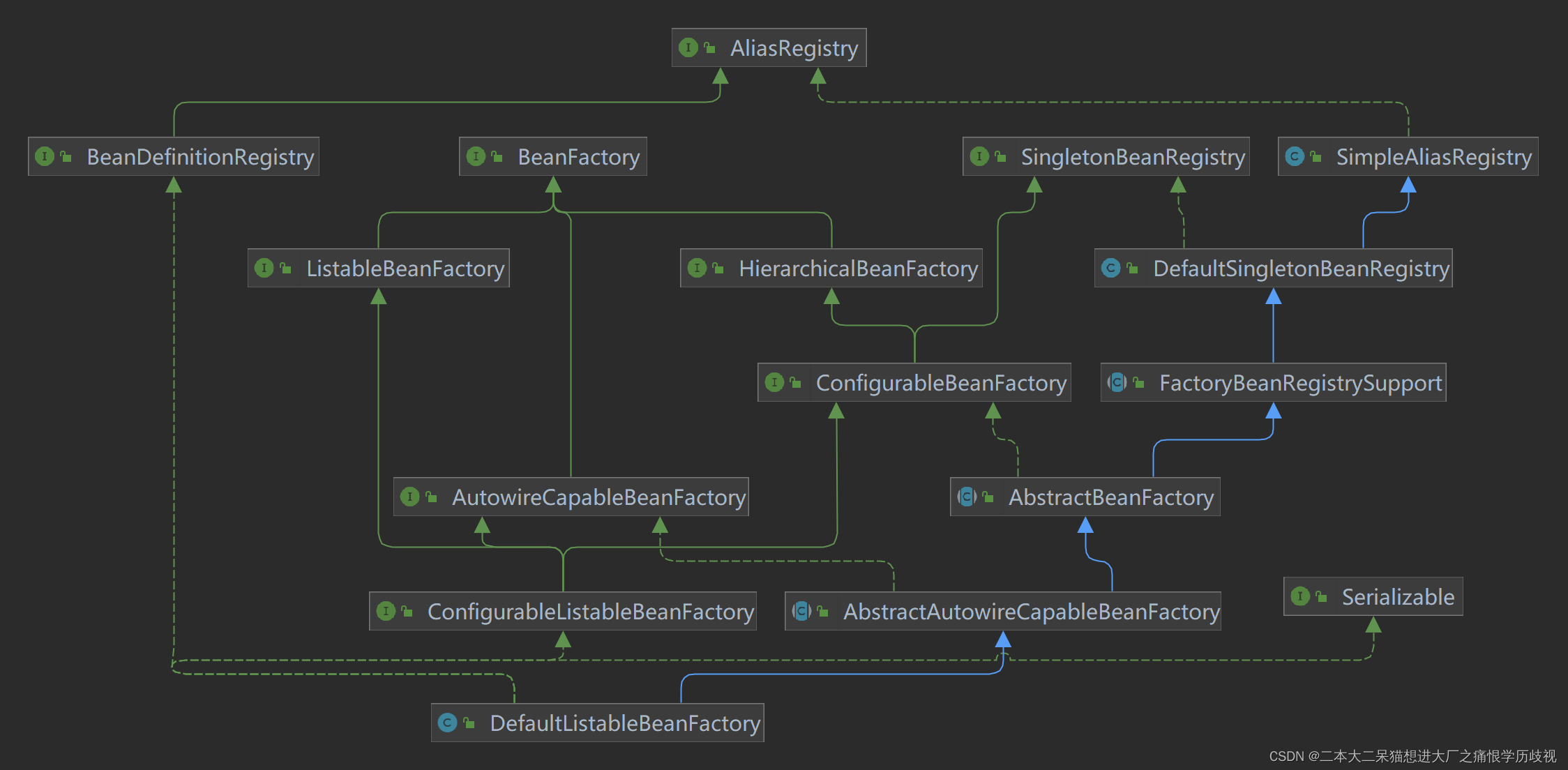The height and width of the screenshot is (770, 1568).
Task: Click the public visibility icon beside AbstractBeanFactory
Action: 988,497
